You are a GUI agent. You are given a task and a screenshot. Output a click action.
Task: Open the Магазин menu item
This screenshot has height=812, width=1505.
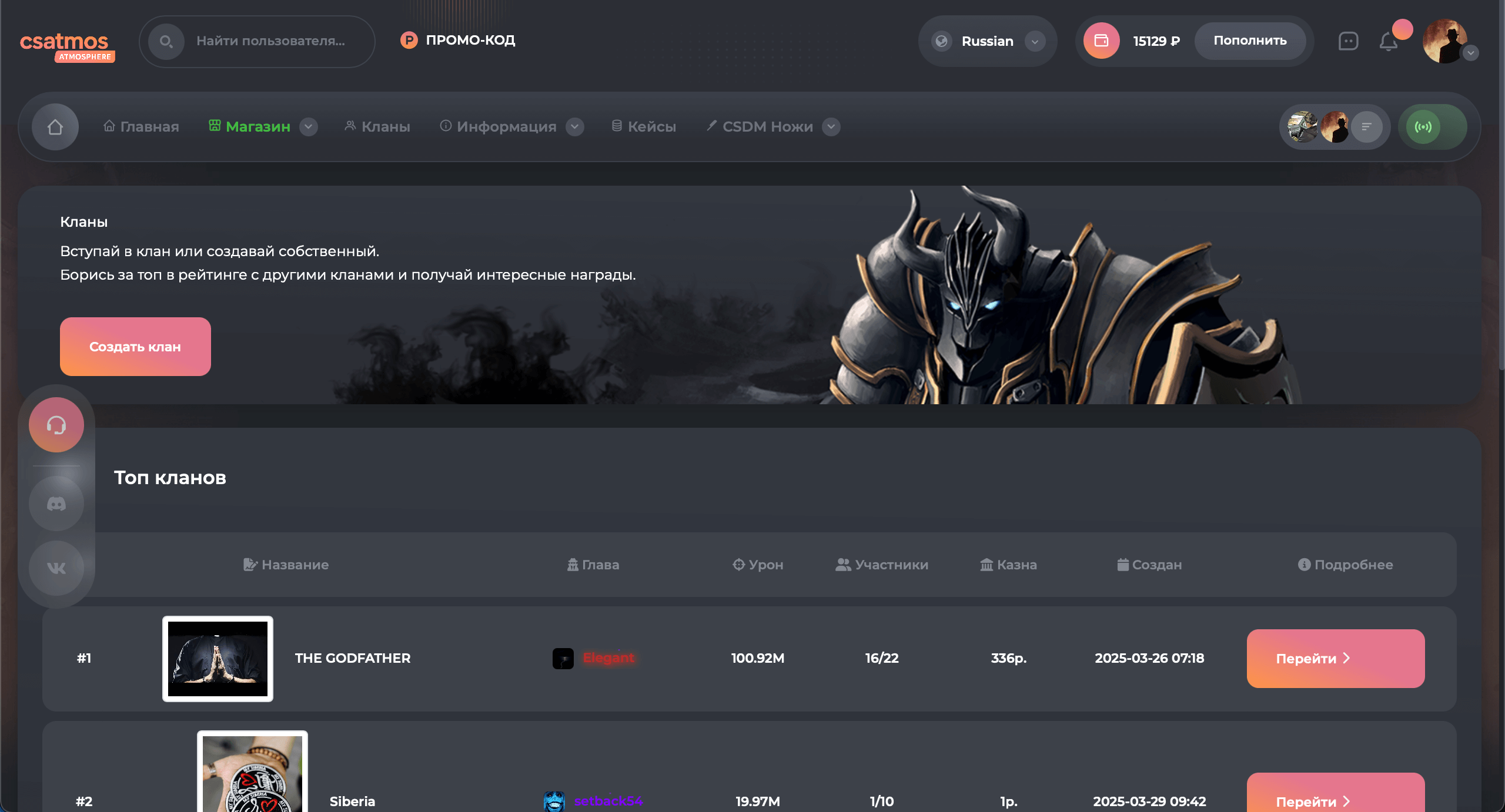coord(249,126)
